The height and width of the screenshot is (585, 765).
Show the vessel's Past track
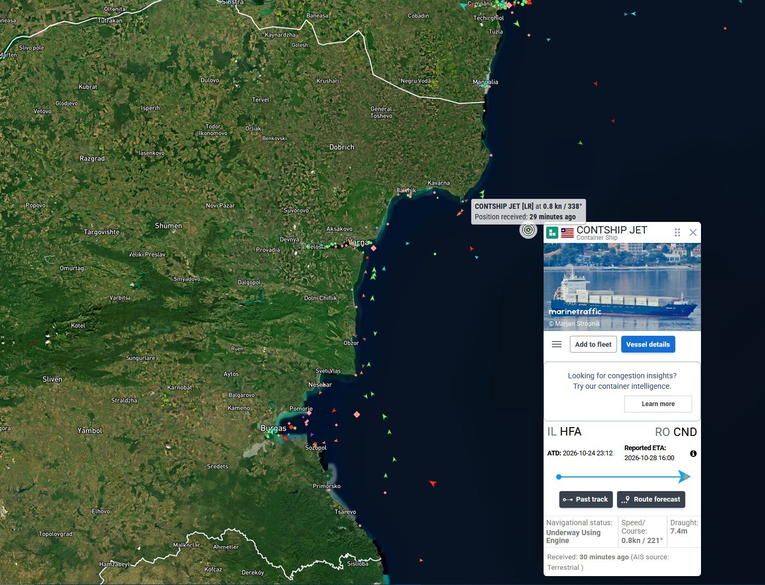coord(585,499)
